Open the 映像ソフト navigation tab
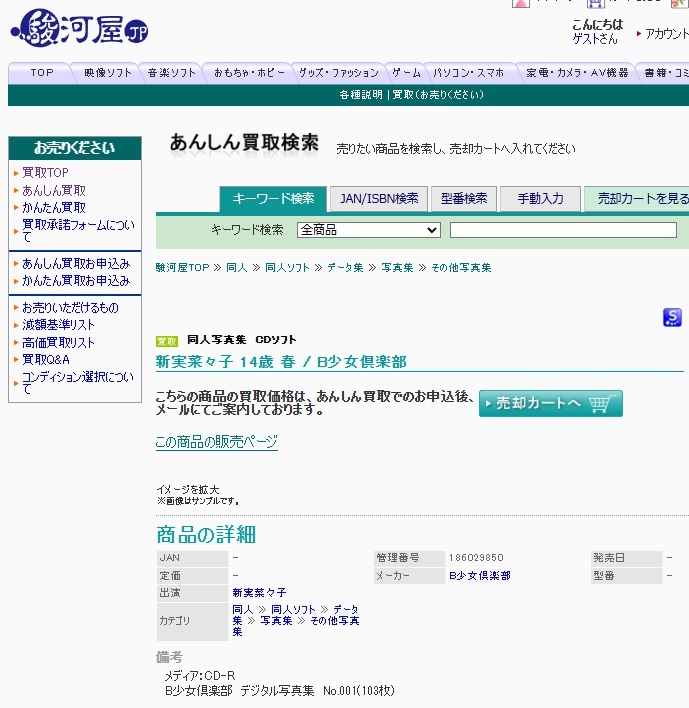 click(x=108, y=73)
